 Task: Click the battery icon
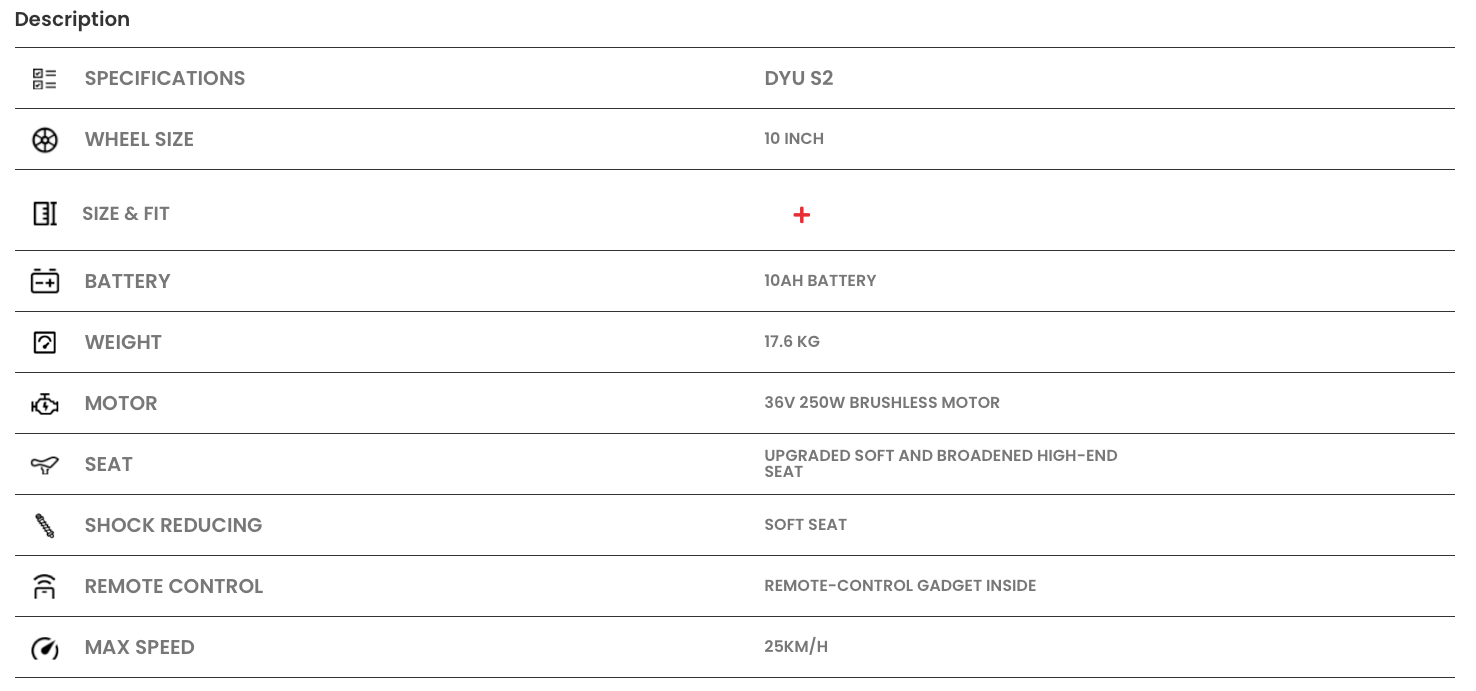point(45,281)
